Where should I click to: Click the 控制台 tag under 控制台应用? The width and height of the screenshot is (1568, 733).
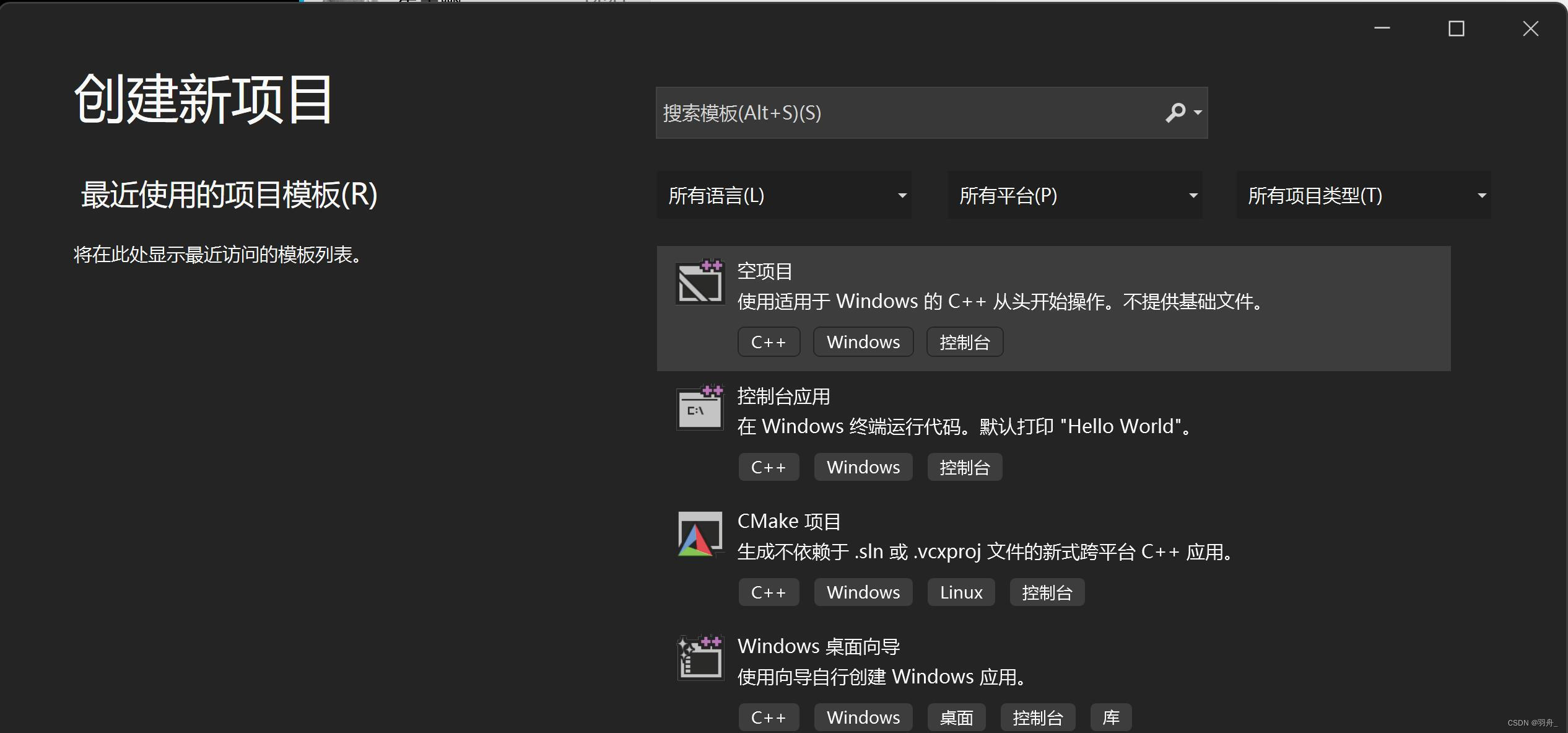point(965,467)
